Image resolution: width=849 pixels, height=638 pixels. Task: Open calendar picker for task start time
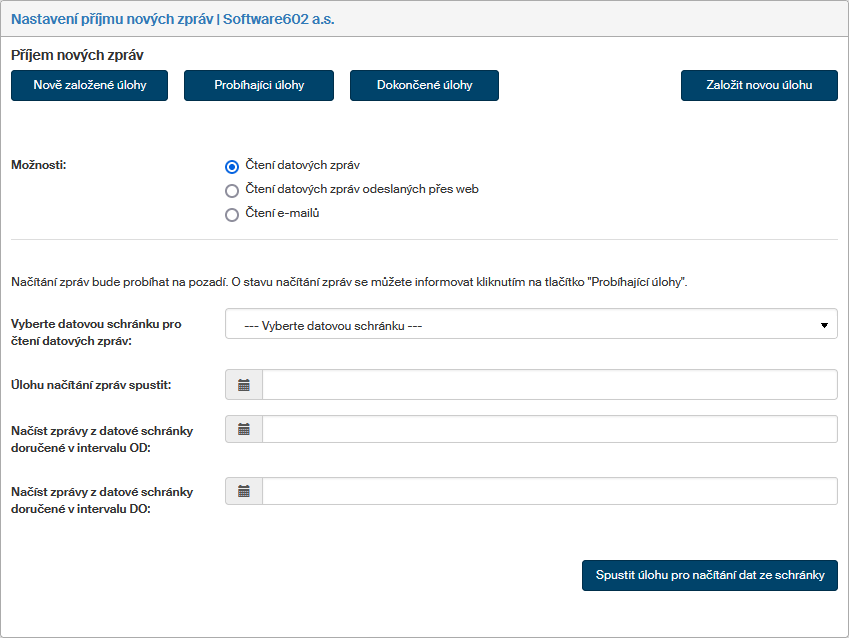tap(244, 385)
